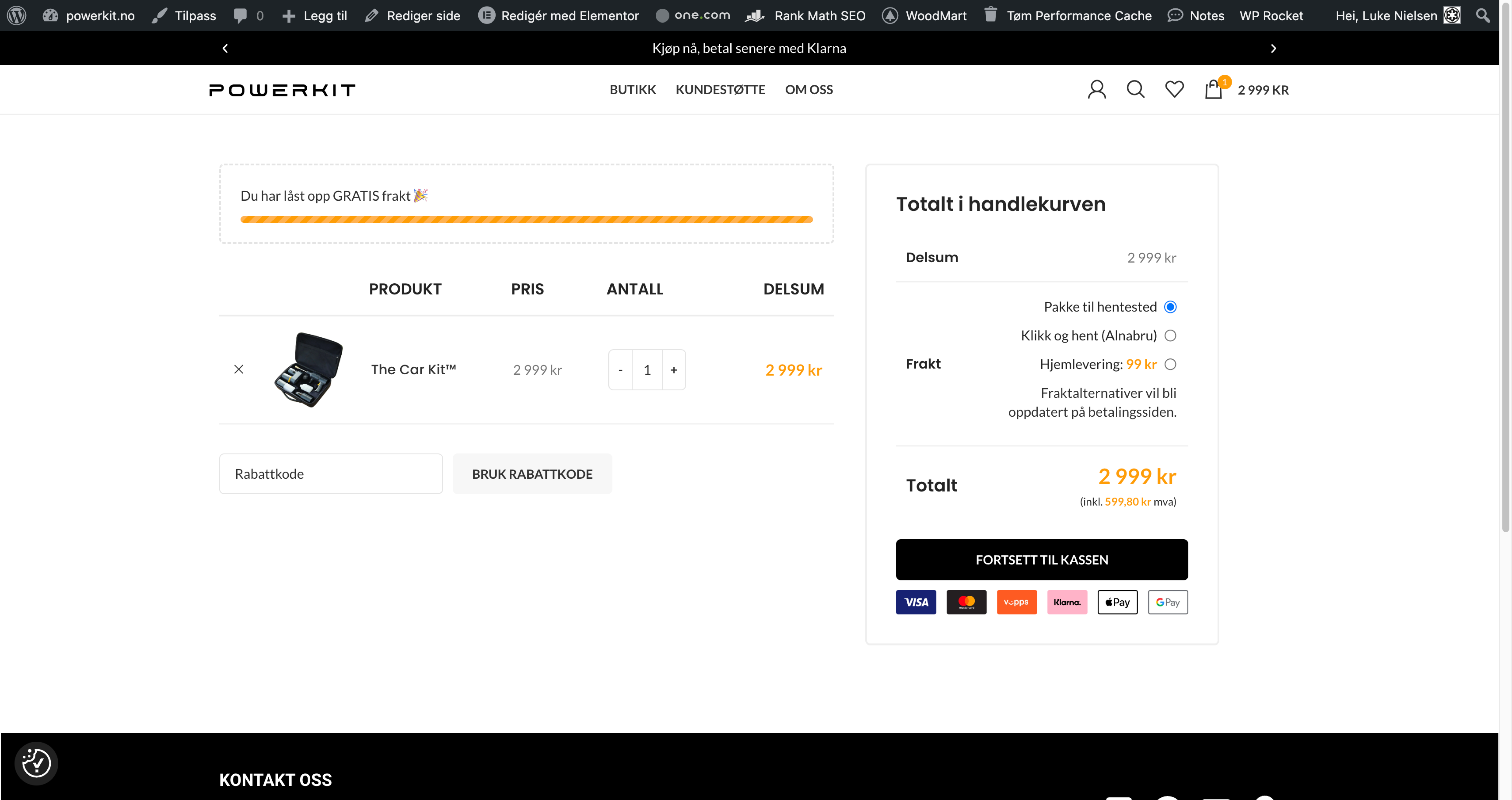The width and height of the screenshot is (1512, 800).
Task: Click the free shipping progress bar
Action: [x=527, y=220]
